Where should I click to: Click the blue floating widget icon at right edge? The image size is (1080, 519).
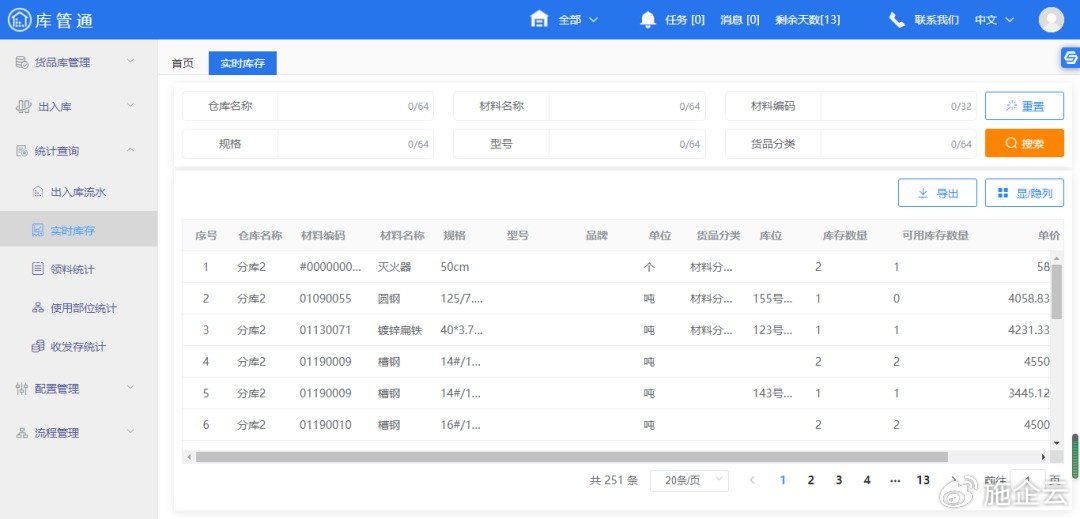(x=1069, y=58)
